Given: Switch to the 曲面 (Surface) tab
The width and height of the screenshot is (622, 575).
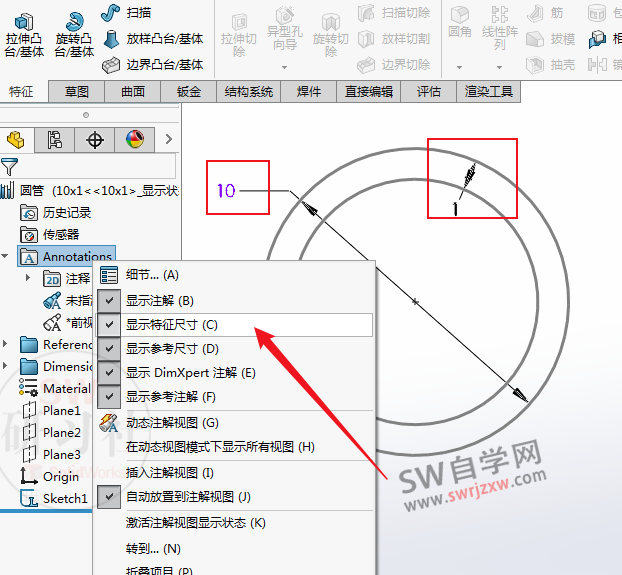Looking at the screenshot, I should (133, 92).
